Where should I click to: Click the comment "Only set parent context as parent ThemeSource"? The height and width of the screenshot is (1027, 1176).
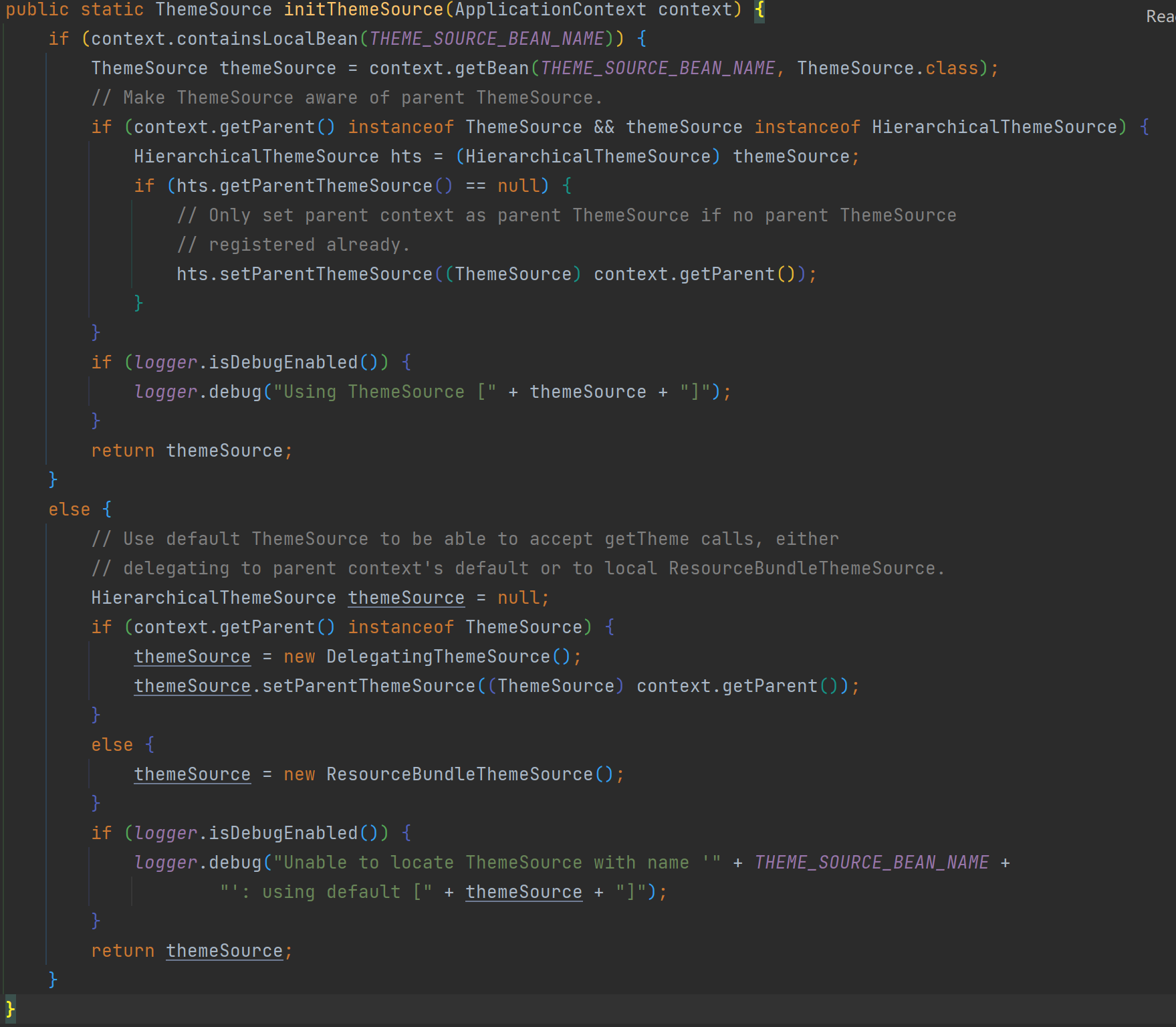click(567, 215)
